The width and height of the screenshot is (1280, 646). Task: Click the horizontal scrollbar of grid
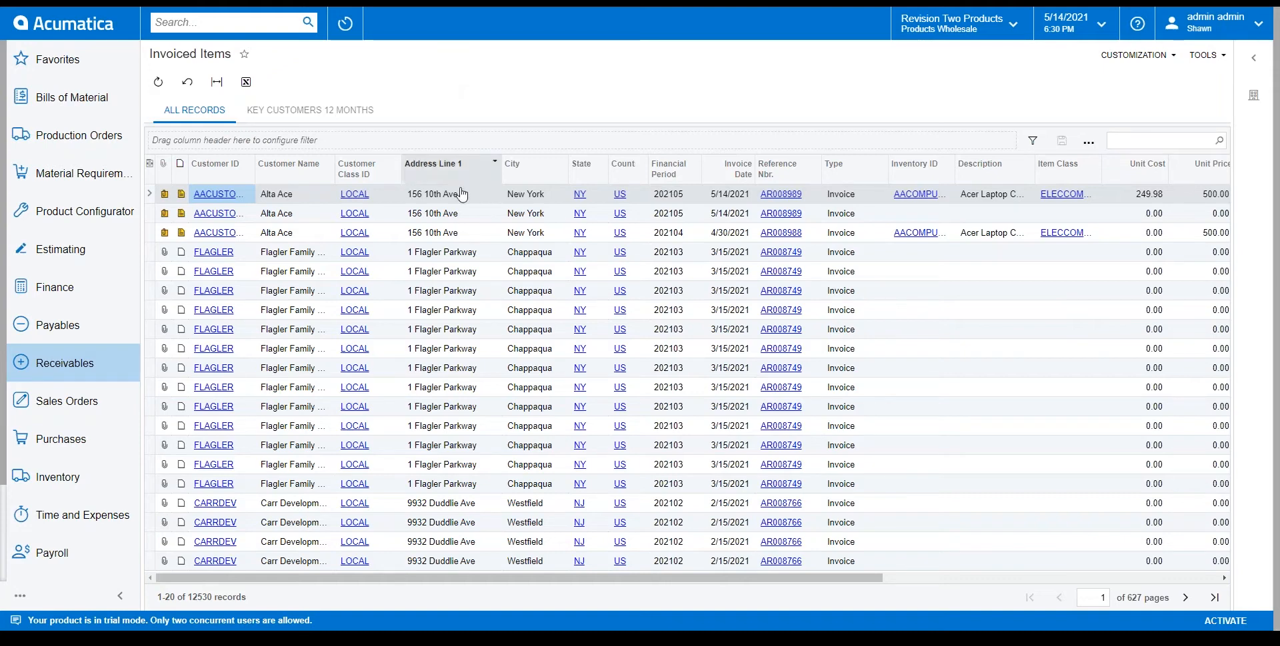[519, 577]
